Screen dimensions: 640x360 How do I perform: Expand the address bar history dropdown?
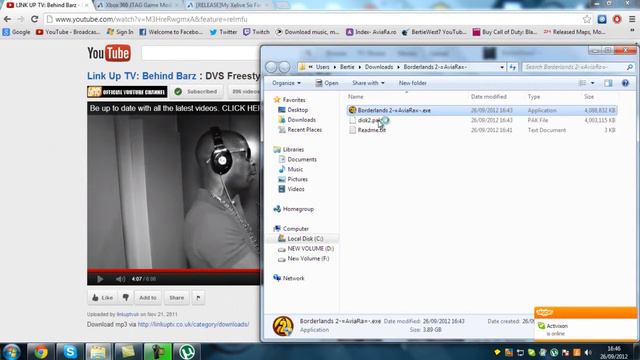pyautogui.click(x=502, y=67)
